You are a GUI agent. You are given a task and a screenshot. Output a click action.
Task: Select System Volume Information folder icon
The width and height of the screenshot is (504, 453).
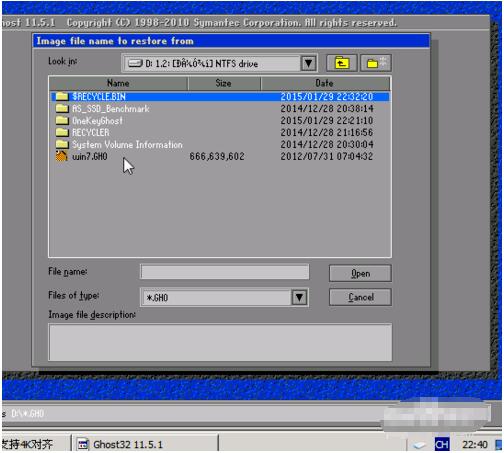62,144
